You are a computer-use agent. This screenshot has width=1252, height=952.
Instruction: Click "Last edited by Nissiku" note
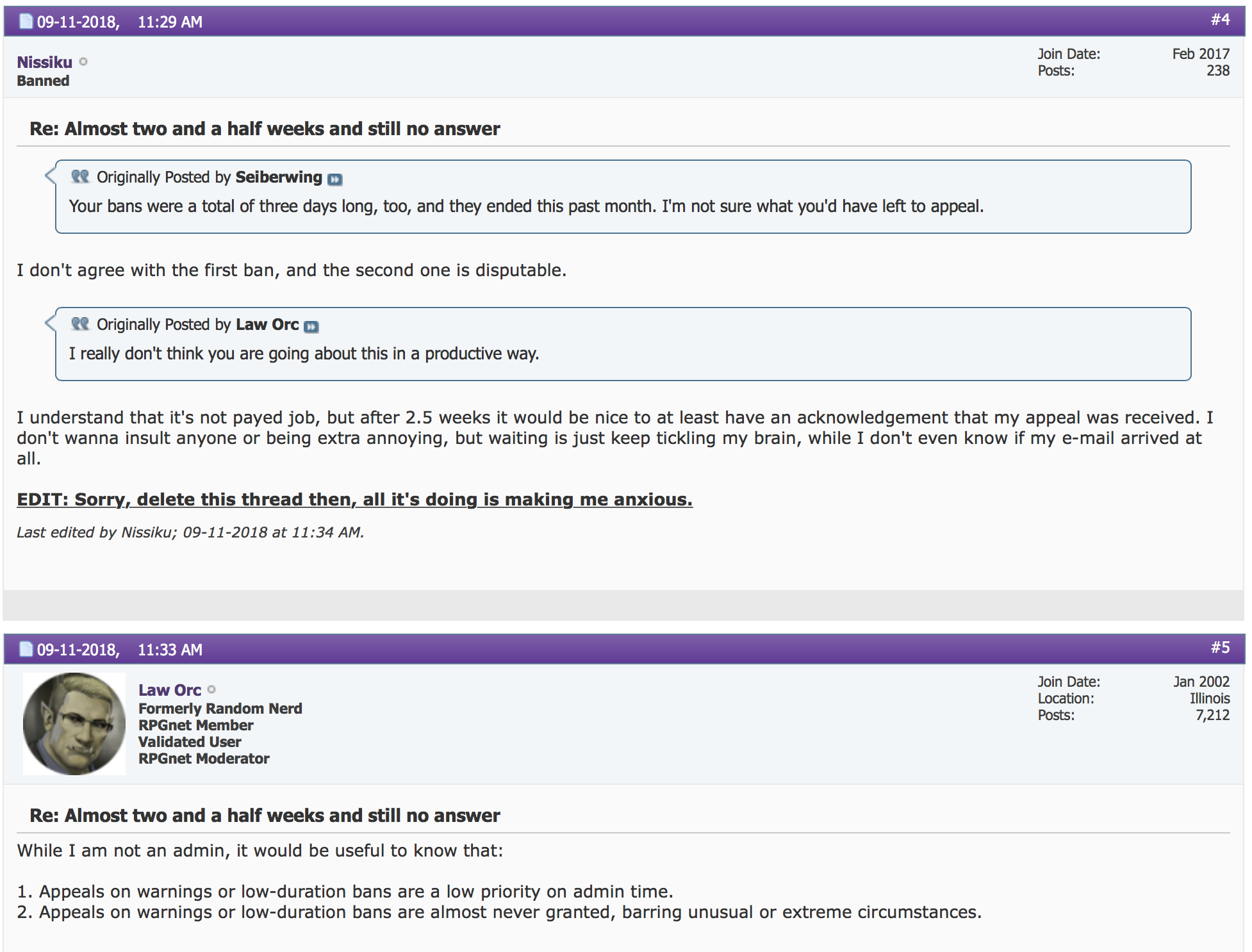(190, 532)
